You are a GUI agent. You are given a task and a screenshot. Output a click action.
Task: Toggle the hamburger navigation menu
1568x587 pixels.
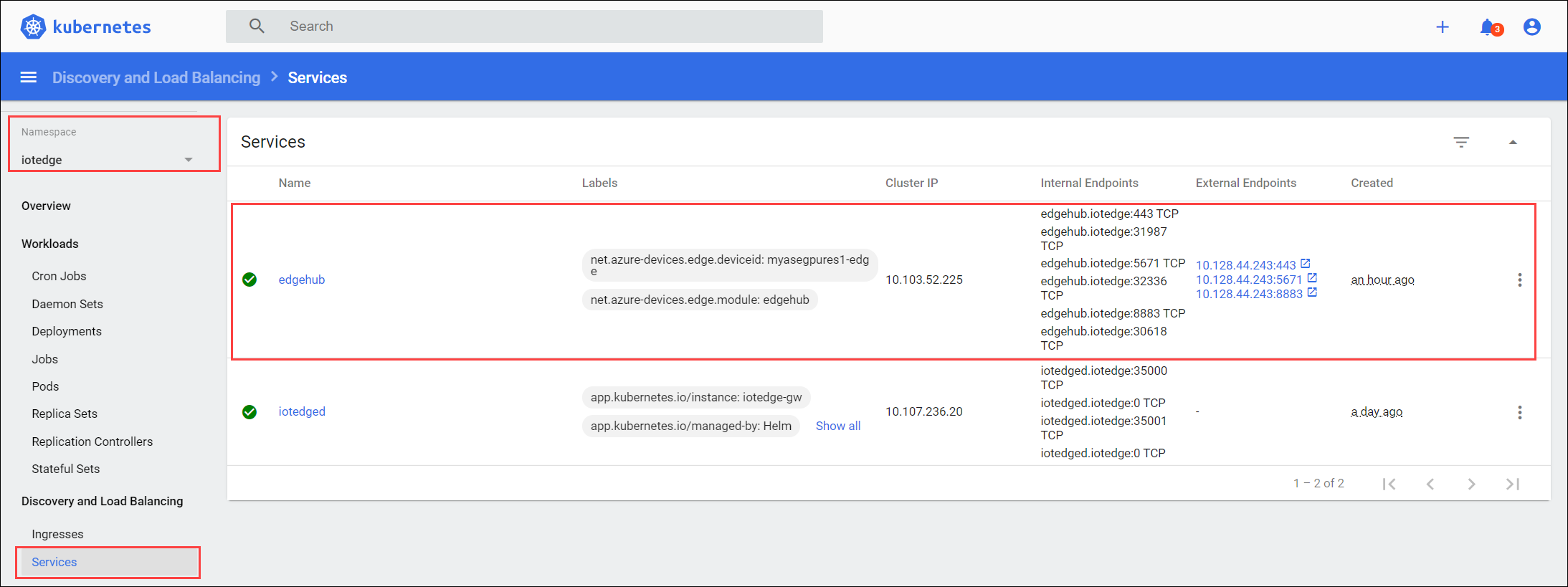point(29,77)
